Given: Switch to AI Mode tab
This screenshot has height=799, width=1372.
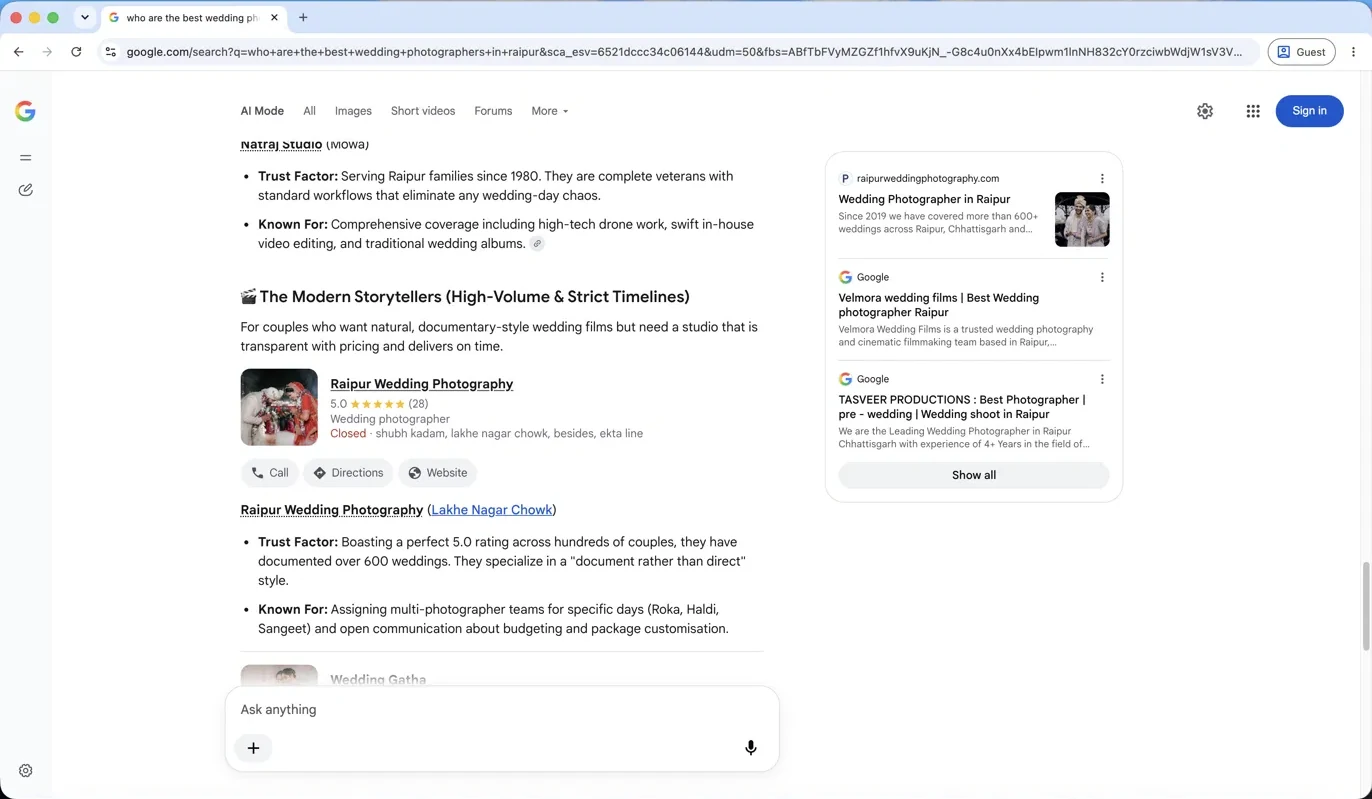Looking at the screenshot, I should pyautogui.click(x=262, y=111).
